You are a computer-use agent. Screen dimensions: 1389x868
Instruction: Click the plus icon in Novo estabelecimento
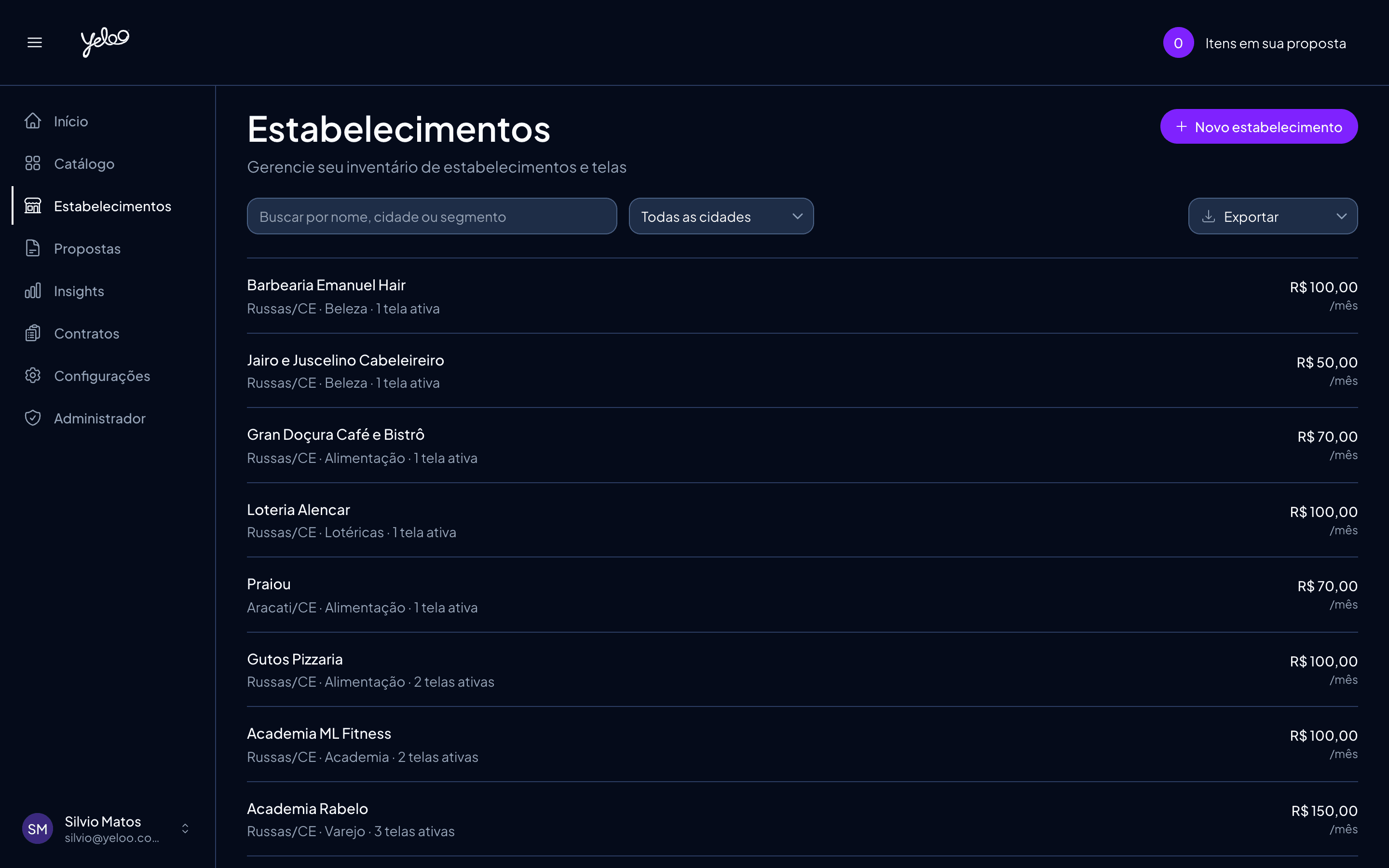(x=1181, y=126)
